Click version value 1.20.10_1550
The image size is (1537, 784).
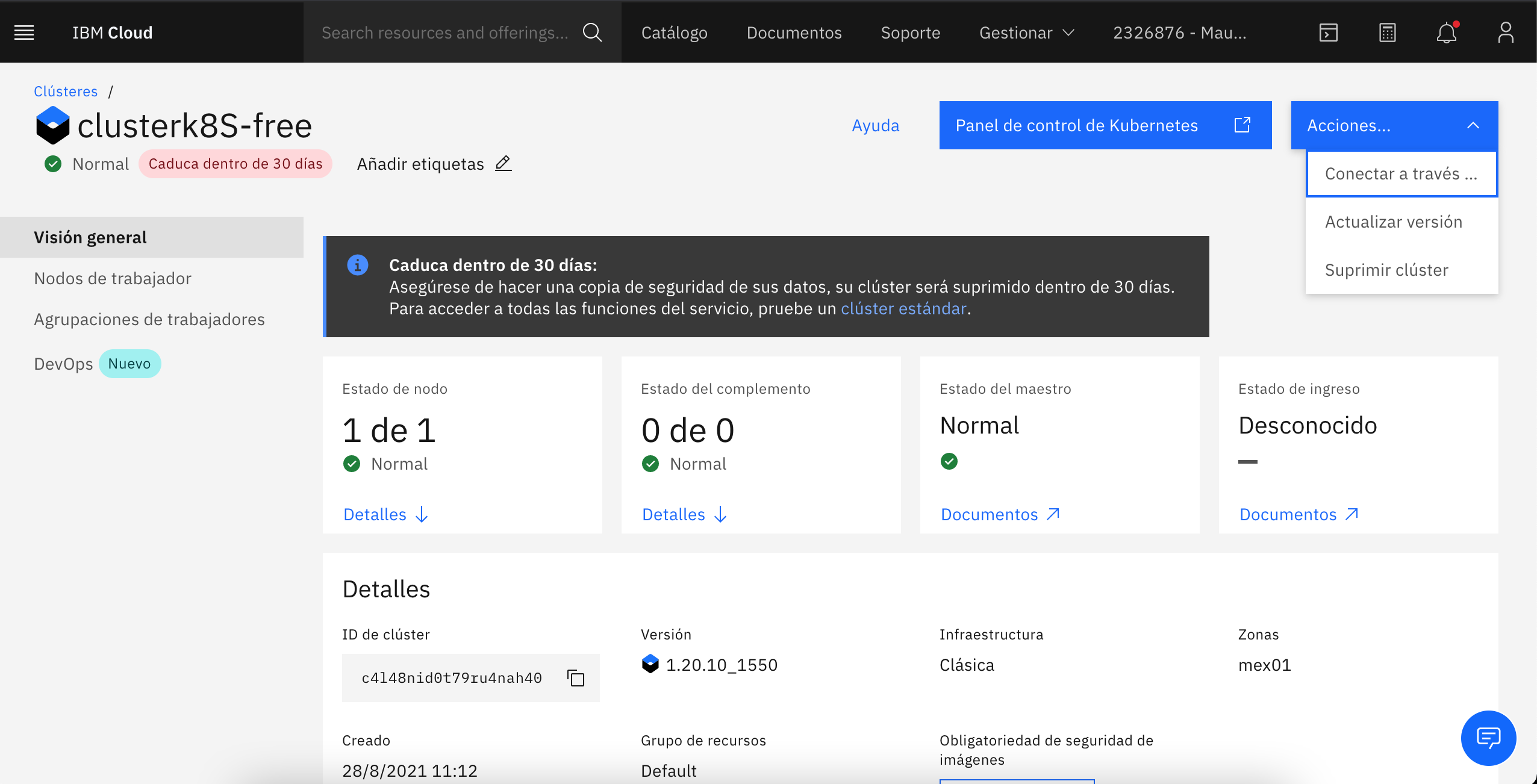click(722, 665)
